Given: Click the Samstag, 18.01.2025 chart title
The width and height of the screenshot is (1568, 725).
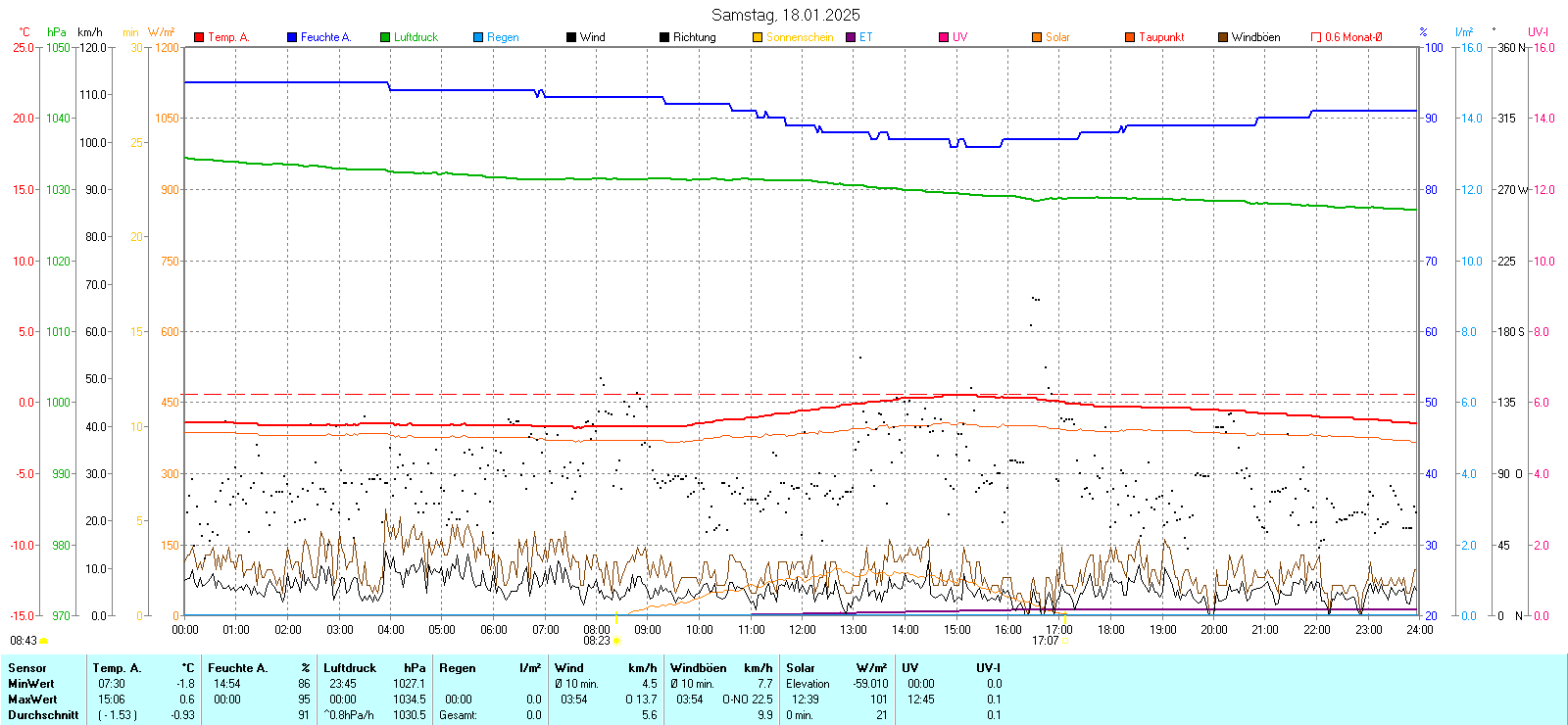Looking at the screenshot, I should 785,15.
